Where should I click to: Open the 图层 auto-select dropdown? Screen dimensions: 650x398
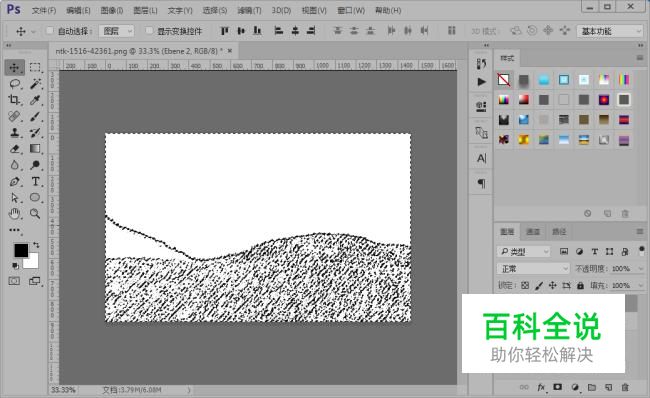[116, 31]
